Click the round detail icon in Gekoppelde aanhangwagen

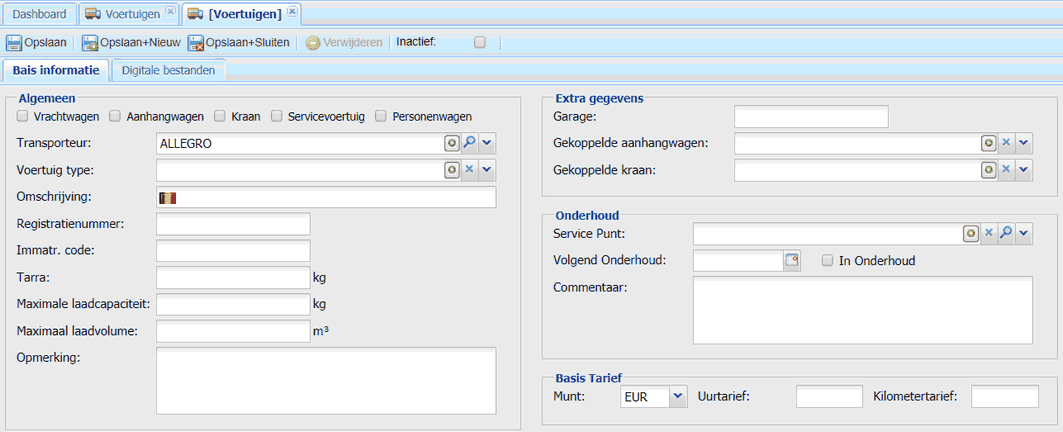point(988,142)
